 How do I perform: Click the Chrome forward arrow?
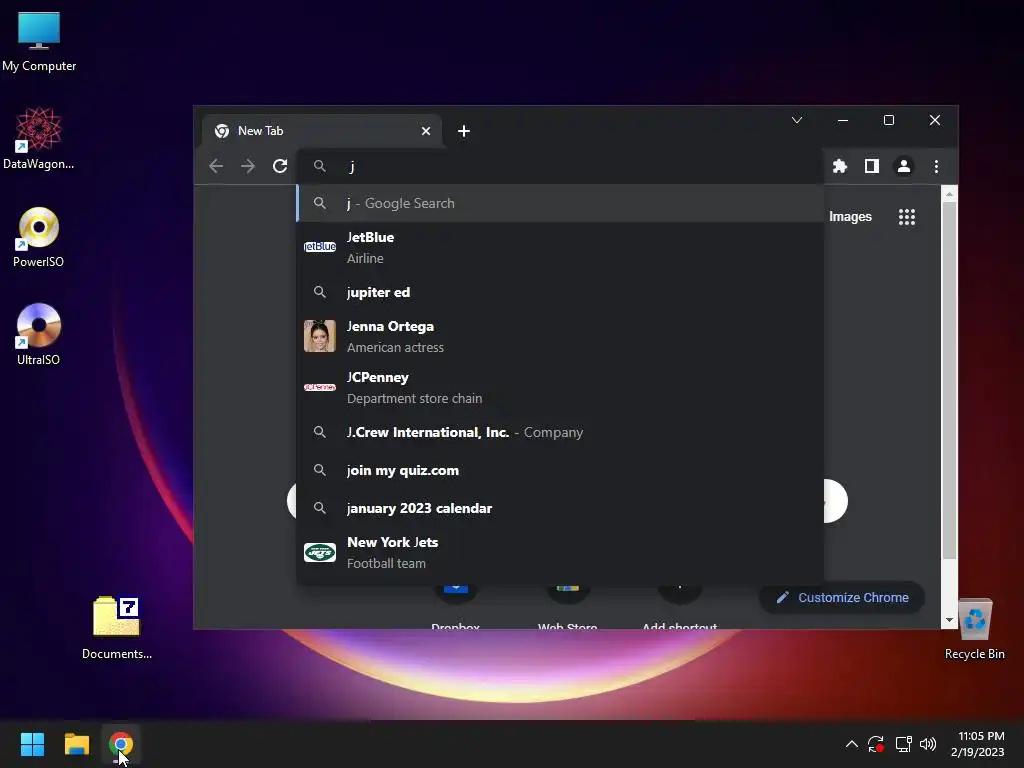pos(248,166)
